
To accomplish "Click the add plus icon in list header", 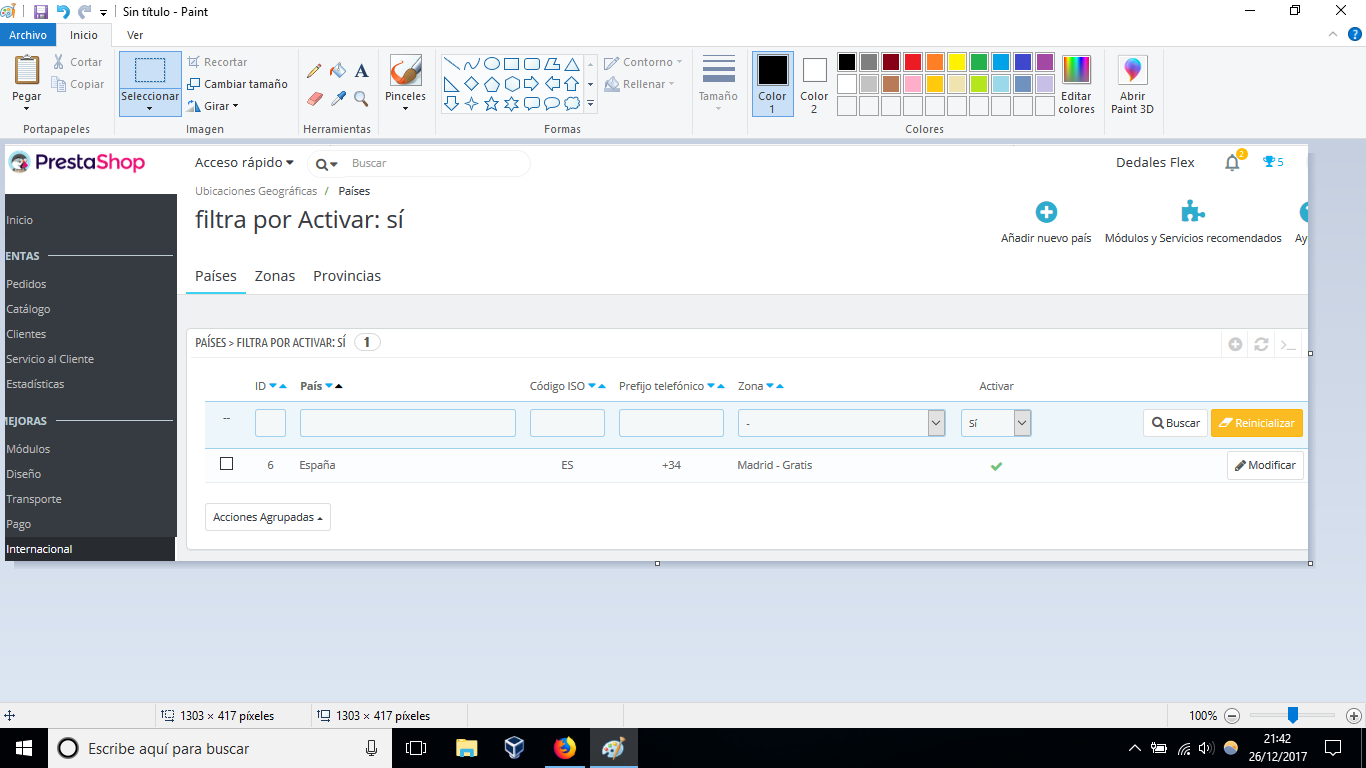I will (x=1235, y=344).
